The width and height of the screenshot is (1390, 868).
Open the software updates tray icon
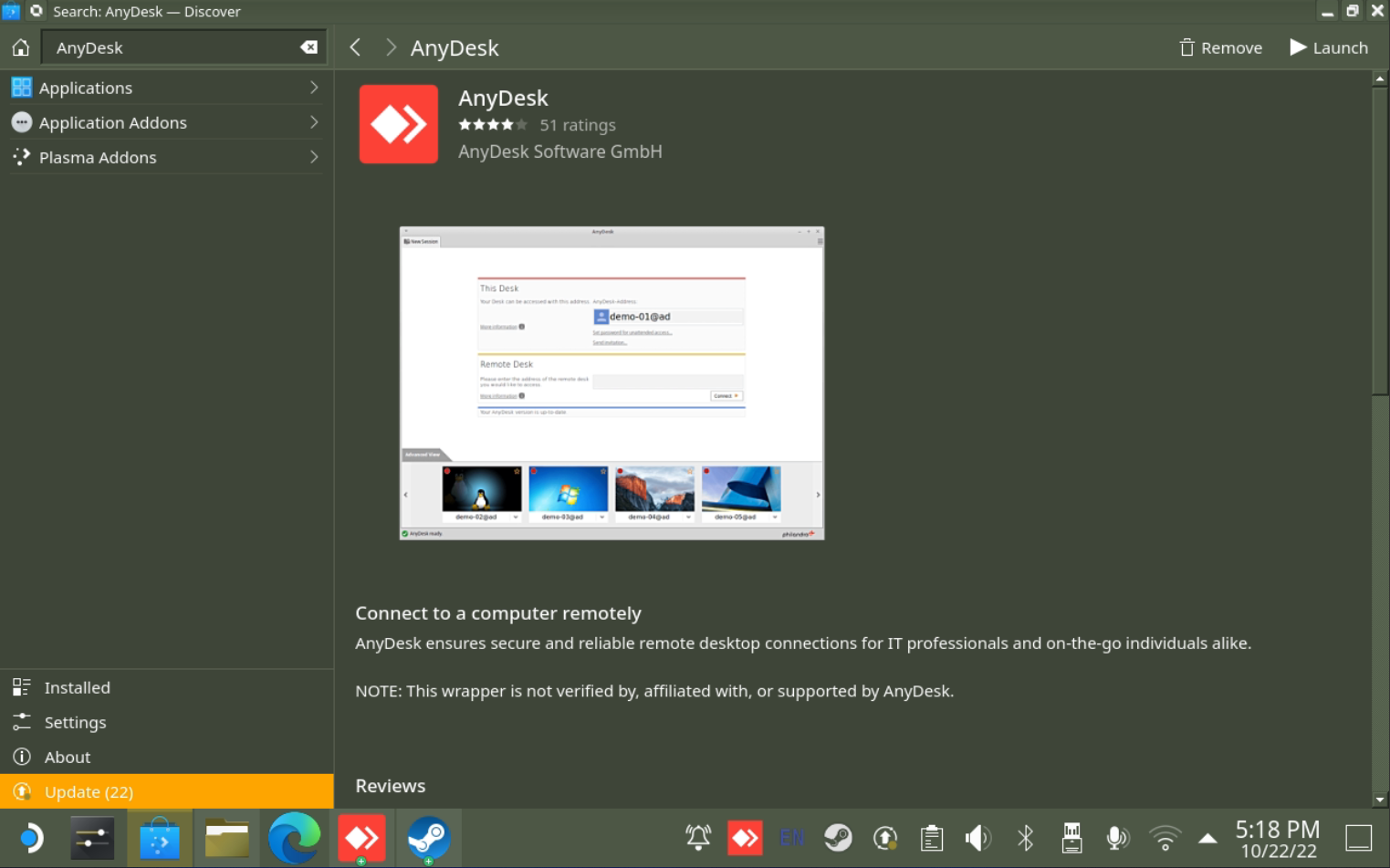(x=884, y=838)
